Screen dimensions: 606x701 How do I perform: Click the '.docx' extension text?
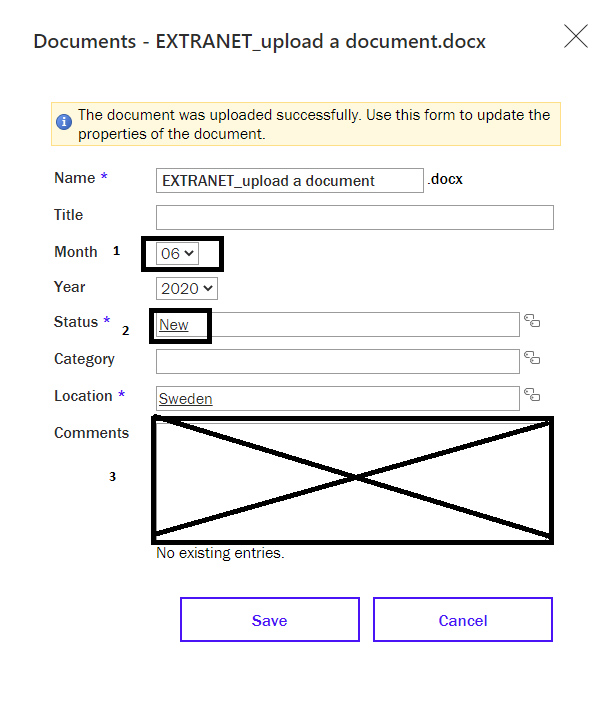click(x=445, y=179)
